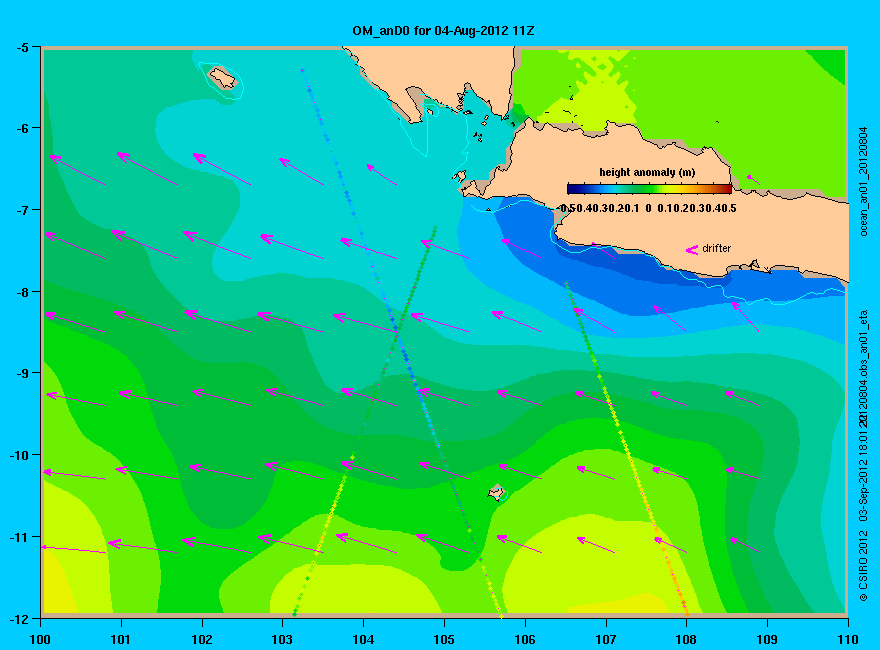Click the x-axis label 100
Image resolution: width=880 pixels, height=650 pixels.
[40, 640]
